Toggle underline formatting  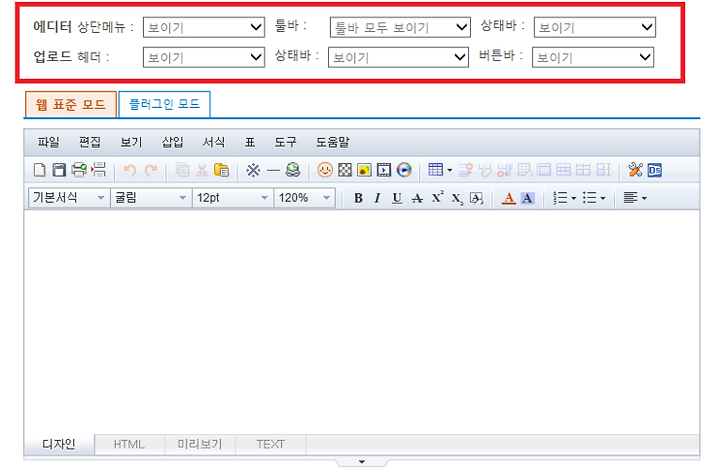pos(397,198)
